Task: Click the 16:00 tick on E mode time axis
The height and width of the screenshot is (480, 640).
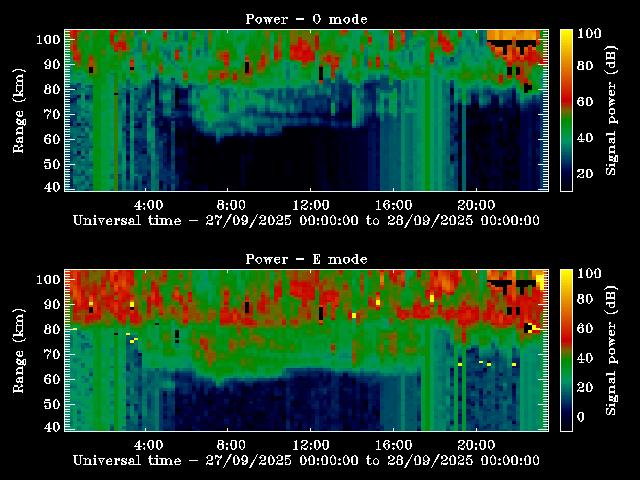Action: click(x=393, y=443)
